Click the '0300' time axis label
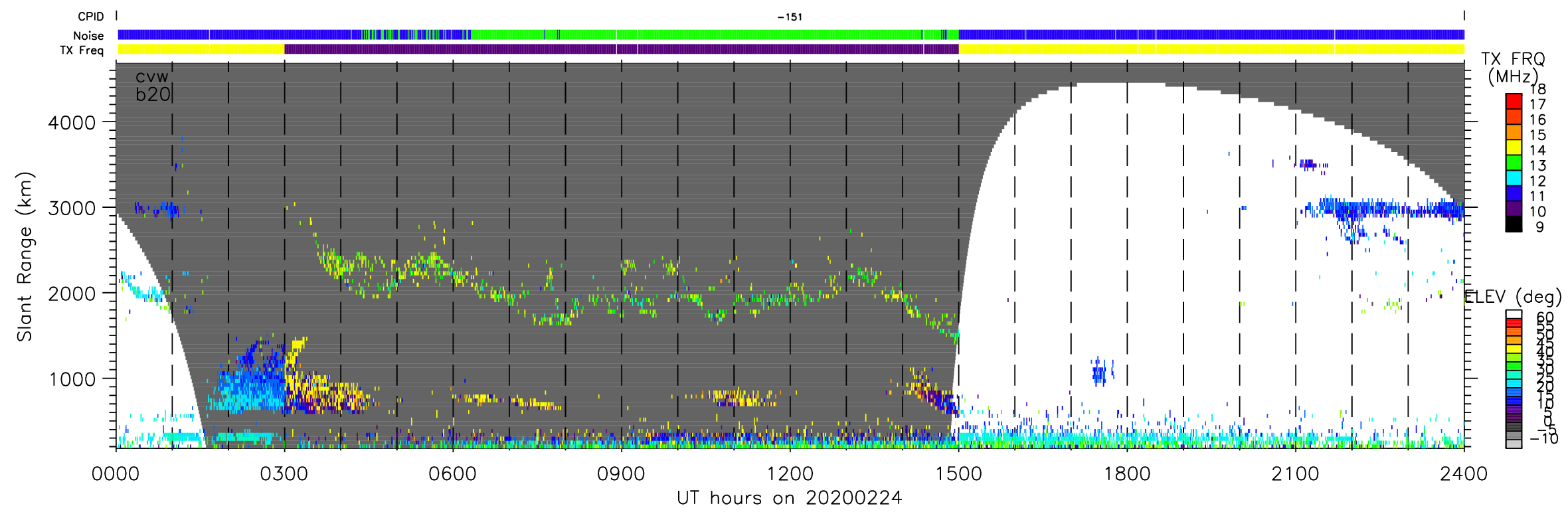Screen dimensions: 1568x522 pyautogui.click(x=284, y=474)
